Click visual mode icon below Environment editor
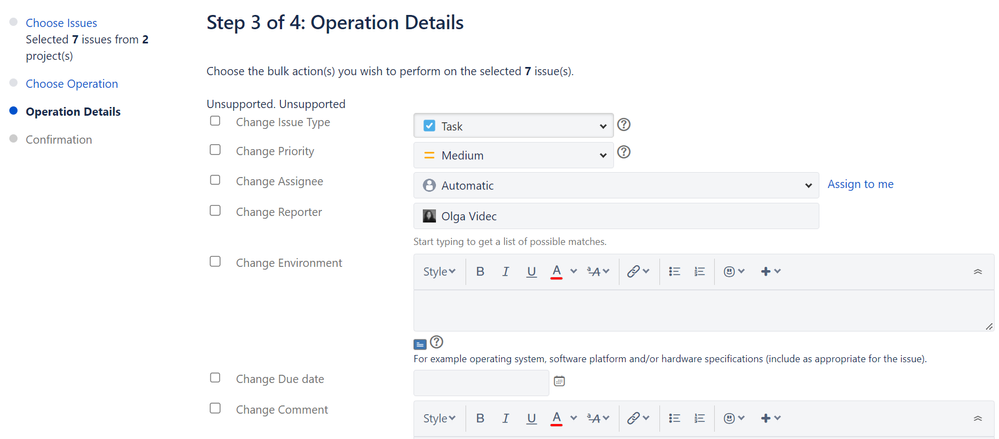The image size is (999, 439). tap(420, 345)
